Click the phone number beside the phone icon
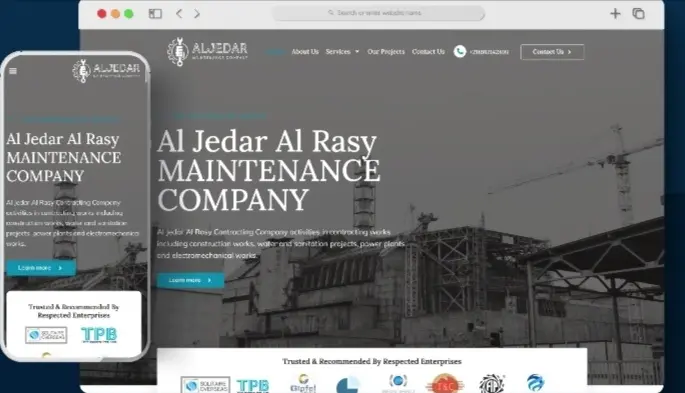This screenshot has width=685, height=393. click(489, 52)
